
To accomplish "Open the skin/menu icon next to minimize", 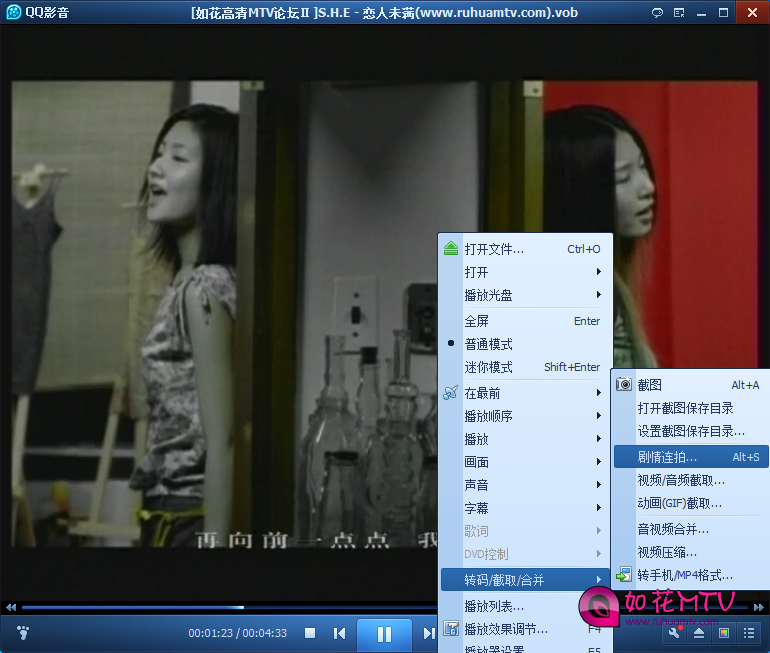I will [x=679, y=13].
